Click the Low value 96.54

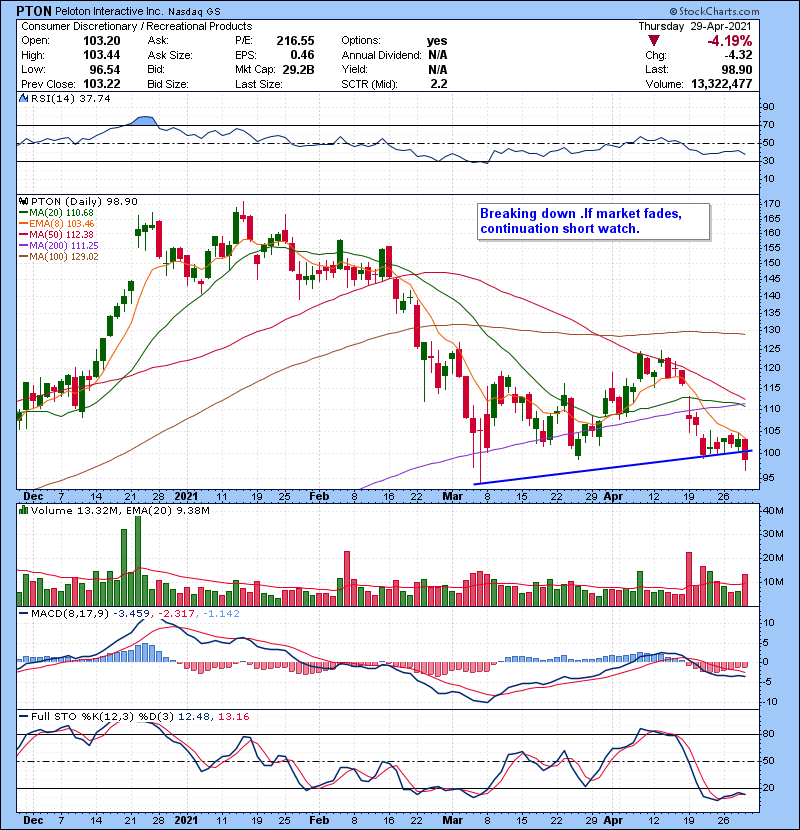click(105, 69)
